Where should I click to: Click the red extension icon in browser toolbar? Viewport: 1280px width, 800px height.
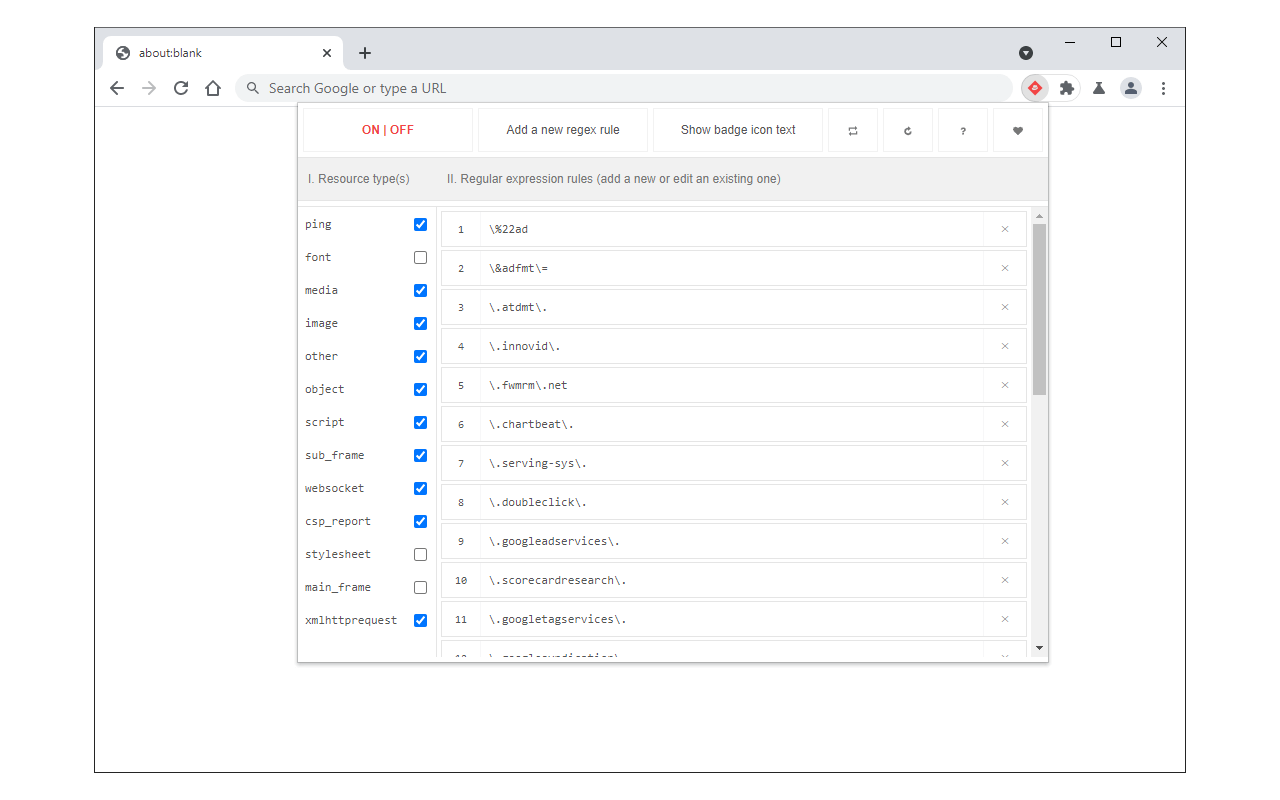[1035, 88]
